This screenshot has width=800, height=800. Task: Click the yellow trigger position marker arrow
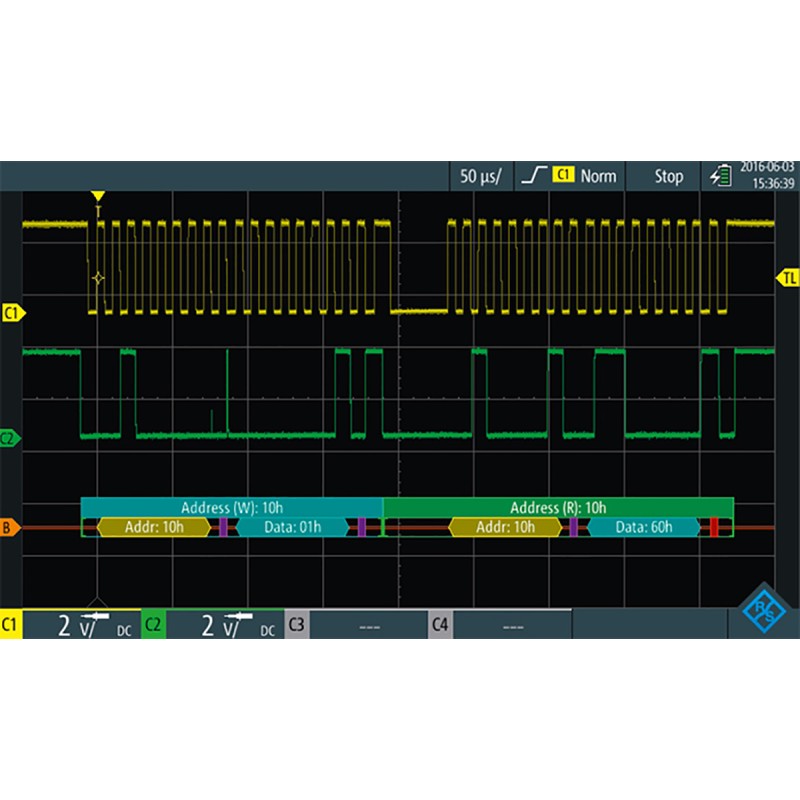coord(97,195)
